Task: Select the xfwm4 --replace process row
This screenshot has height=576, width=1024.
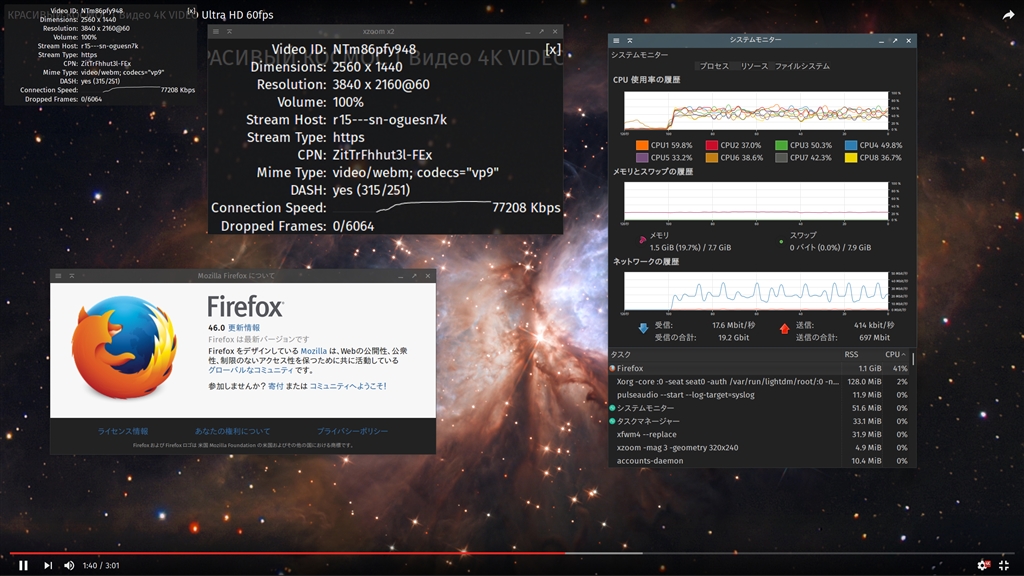Action: (759, 434)
